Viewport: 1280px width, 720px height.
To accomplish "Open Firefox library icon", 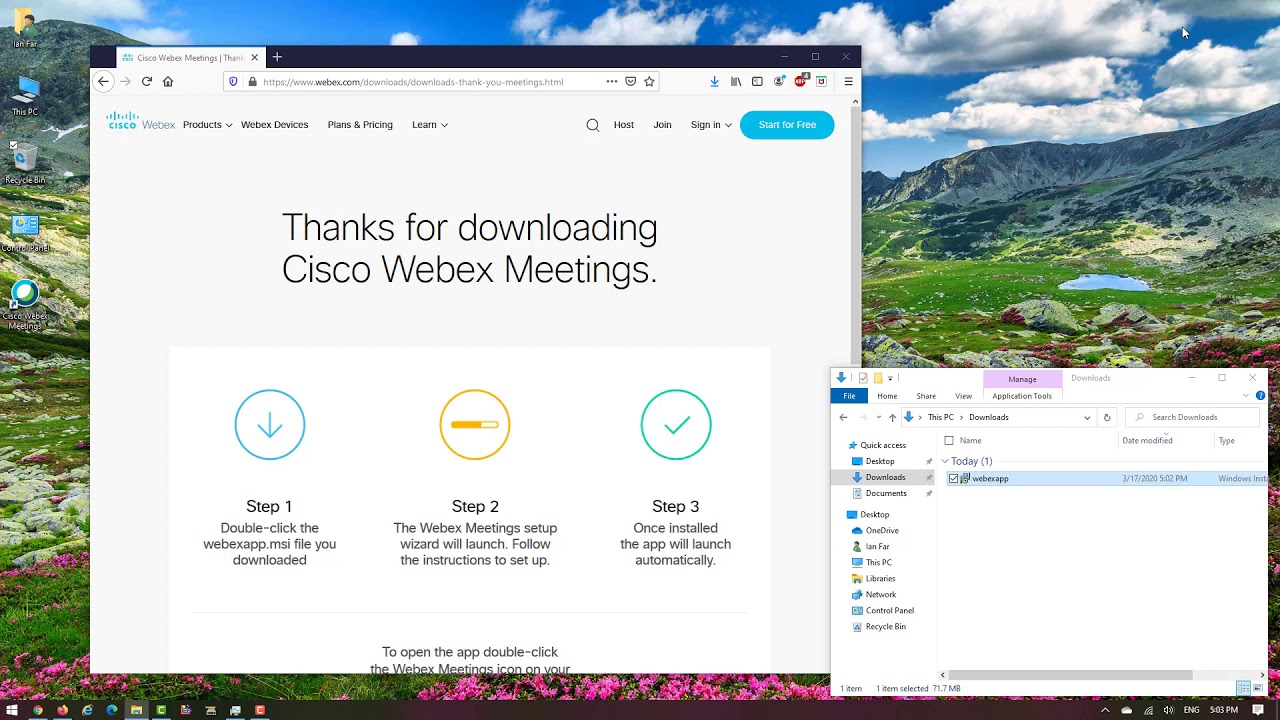I will [x=736, y=82].
